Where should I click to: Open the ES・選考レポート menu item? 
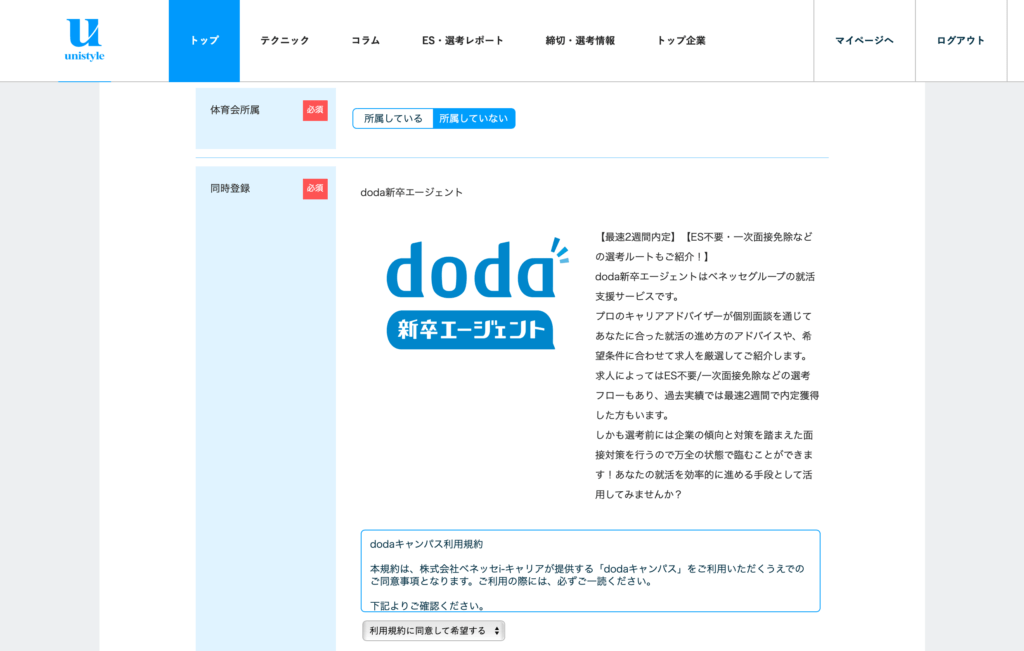click(x=462, y=40)
